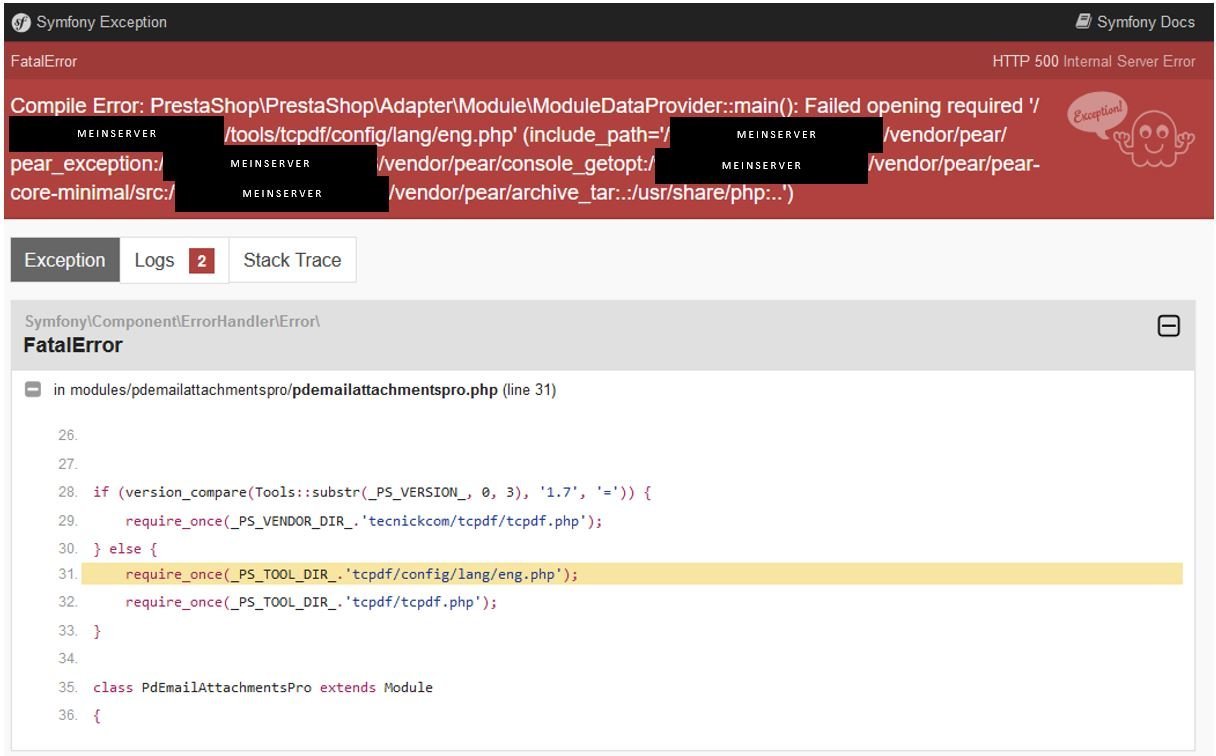Click the red Logs count badge
Viewport: 1216px width, 756px height.
pos(201,261)
